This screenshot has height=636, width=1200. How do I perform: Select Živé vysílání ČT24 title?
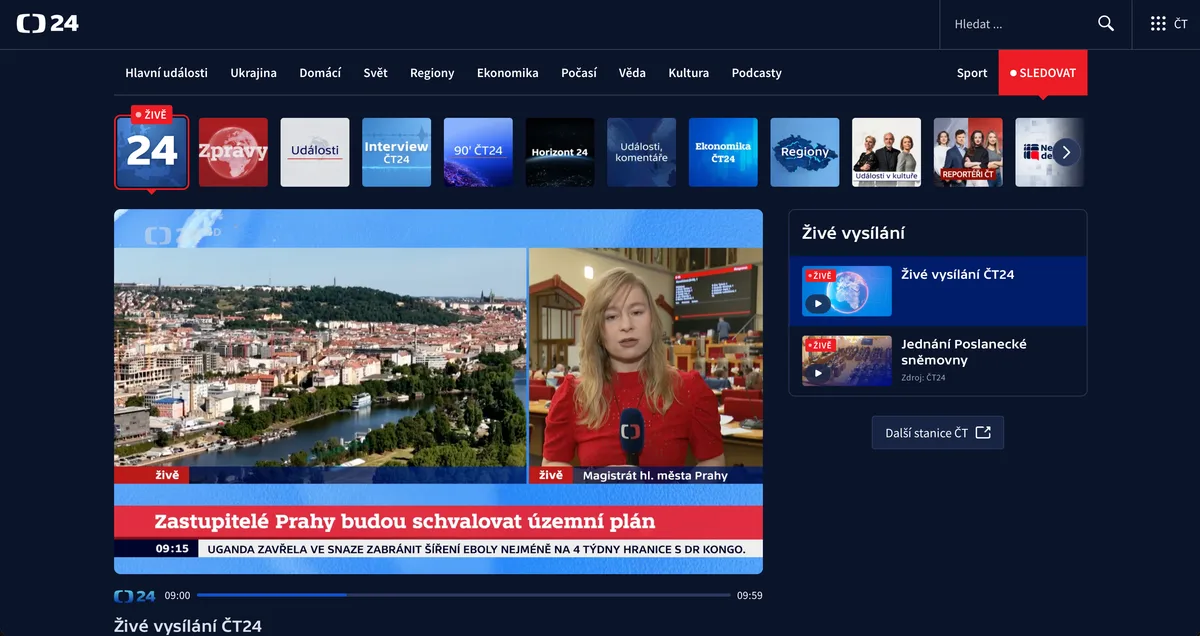tap(958, 274)
